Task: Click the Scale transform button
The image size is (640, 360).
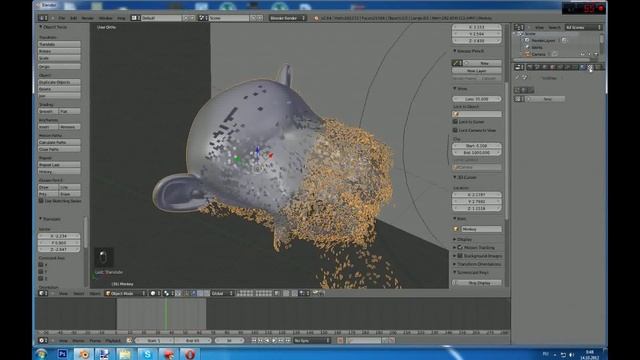Action: (59, 58)
